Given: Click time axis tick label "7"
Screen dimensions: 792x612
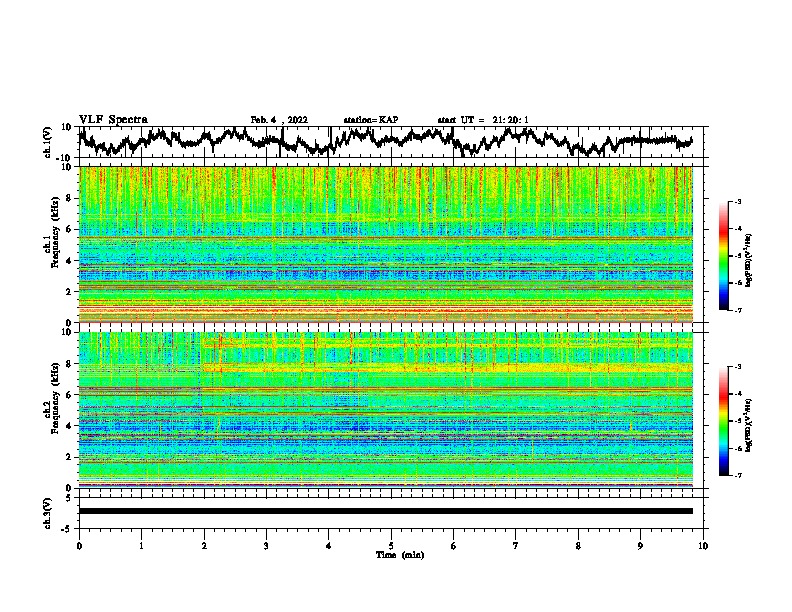Looking at the screenshot, I should (x=516, y=546).
